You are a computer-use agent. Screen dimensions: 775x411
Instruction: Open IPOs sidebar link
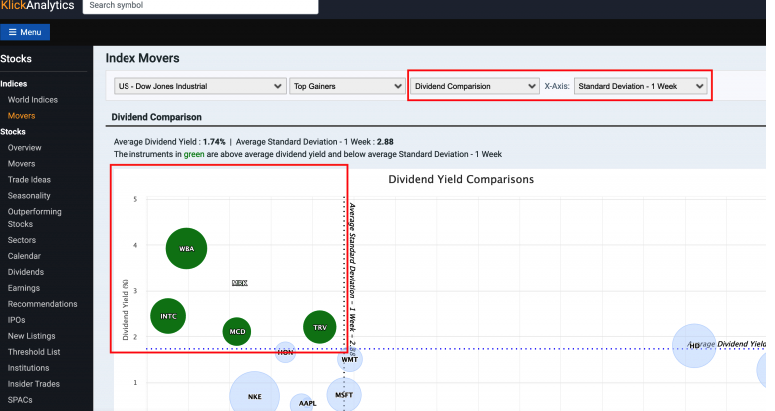16,320
